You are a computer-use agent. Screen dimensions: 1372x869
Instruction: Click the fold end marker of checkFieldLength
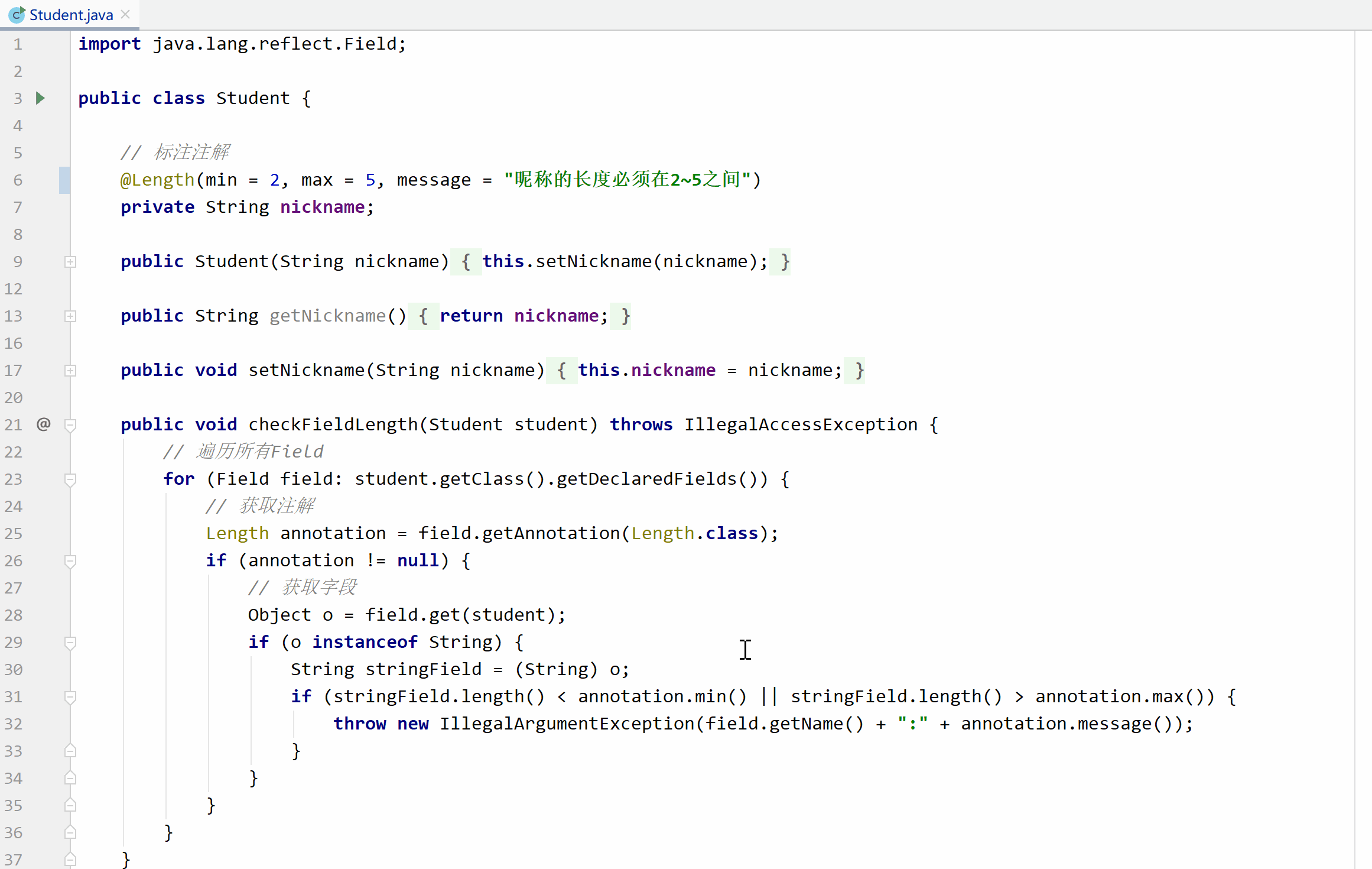(x=70, y=860)
